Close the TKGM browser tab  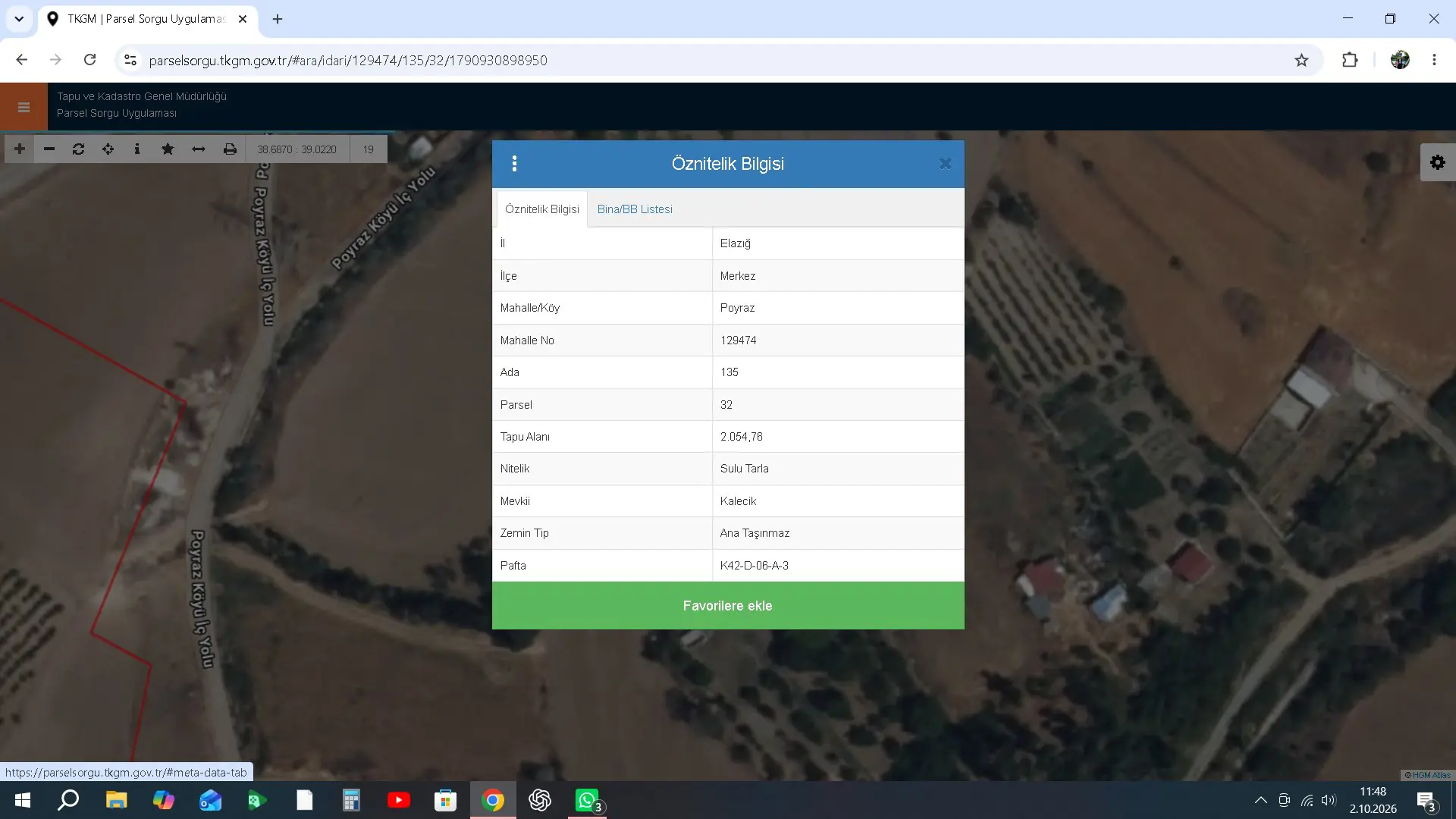[x=243, y=19]
